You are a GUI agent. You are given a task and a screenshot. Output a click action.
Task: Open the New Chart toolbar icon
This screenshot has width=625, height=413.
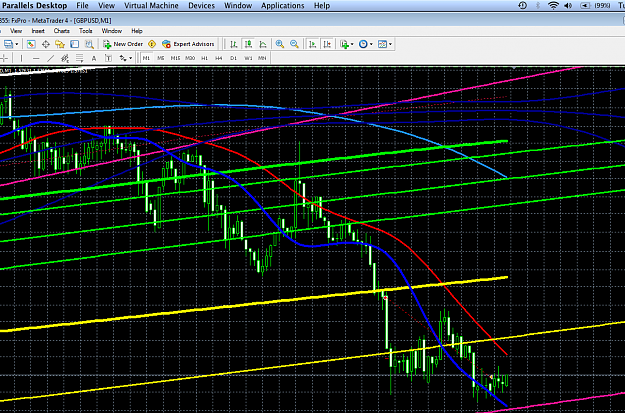point(7,44)
